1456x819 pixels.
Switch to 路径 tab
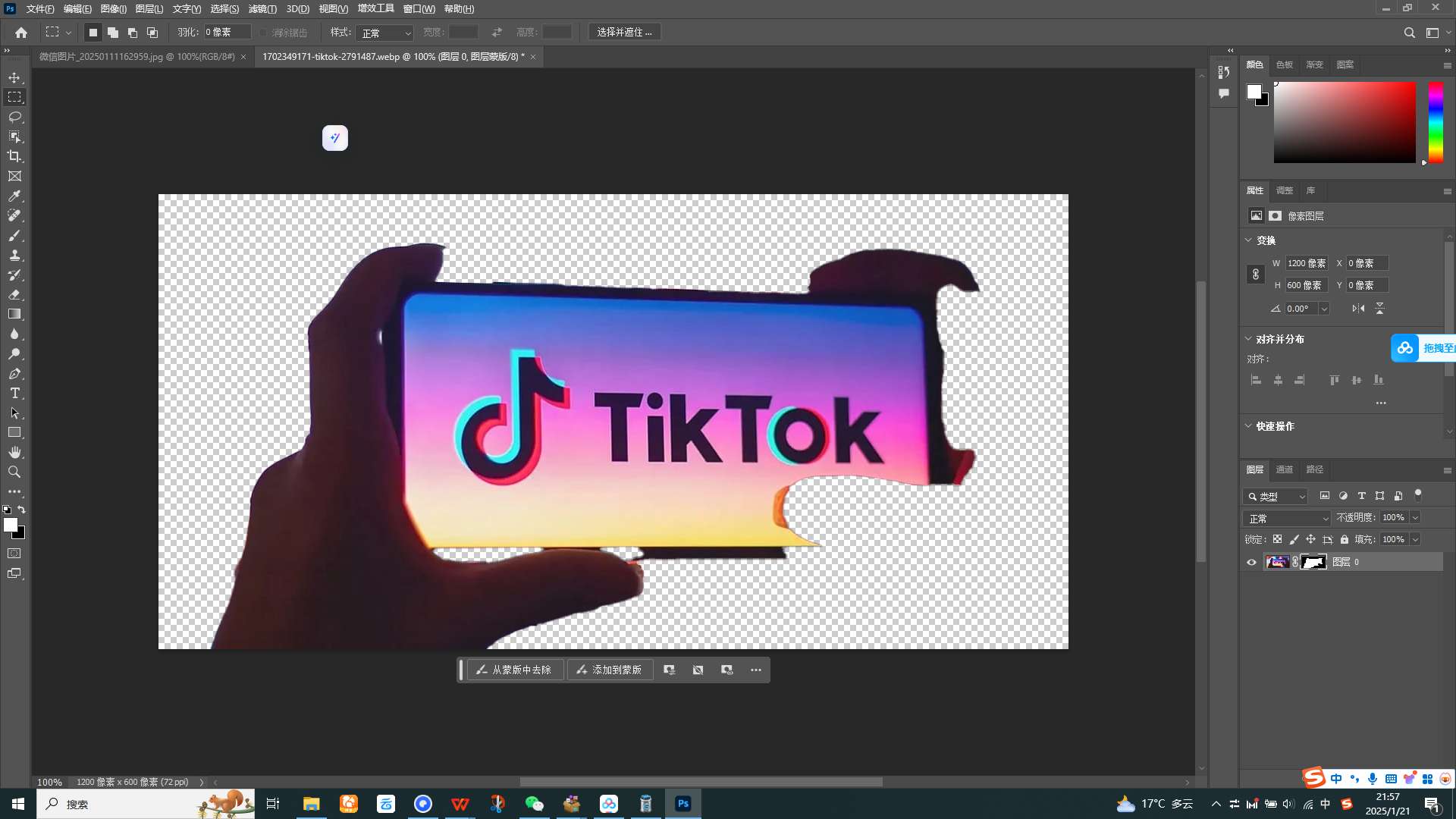pos(1315,469)
